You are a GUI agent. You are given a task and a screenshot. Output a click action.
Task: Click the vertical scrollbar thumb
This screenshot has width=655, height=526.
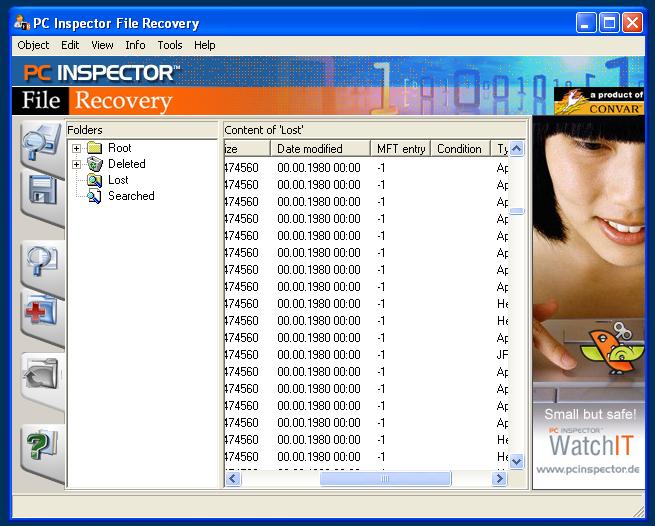click(517, 211)
